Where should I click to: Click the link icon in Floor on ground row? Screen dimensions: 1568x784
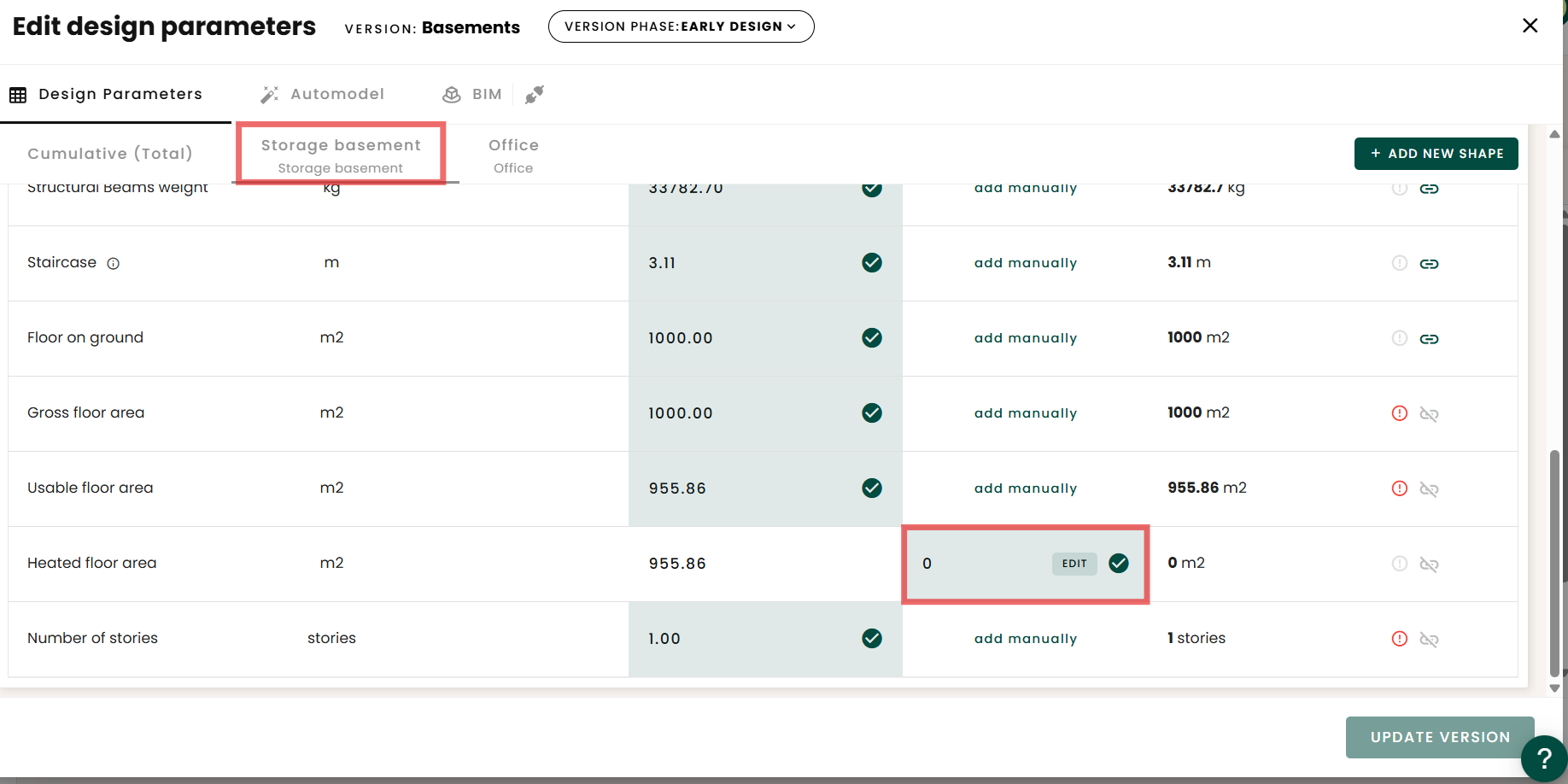click(x=1429, y=339)
